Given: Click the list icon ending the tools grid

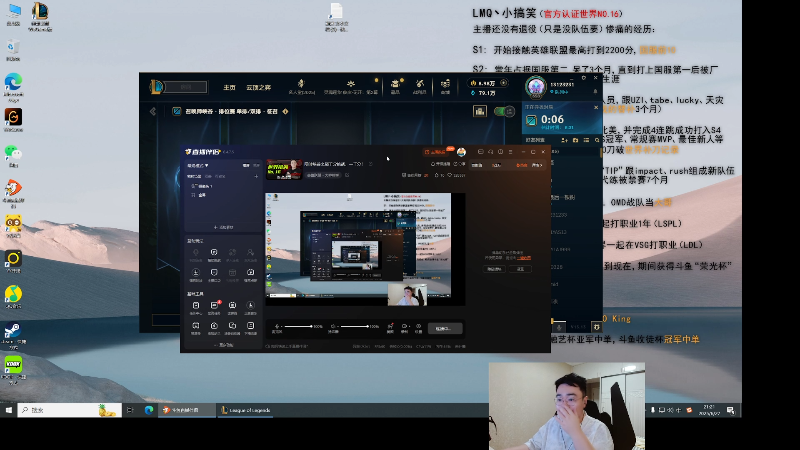Looking at the screenshot, I should [251, 328].
